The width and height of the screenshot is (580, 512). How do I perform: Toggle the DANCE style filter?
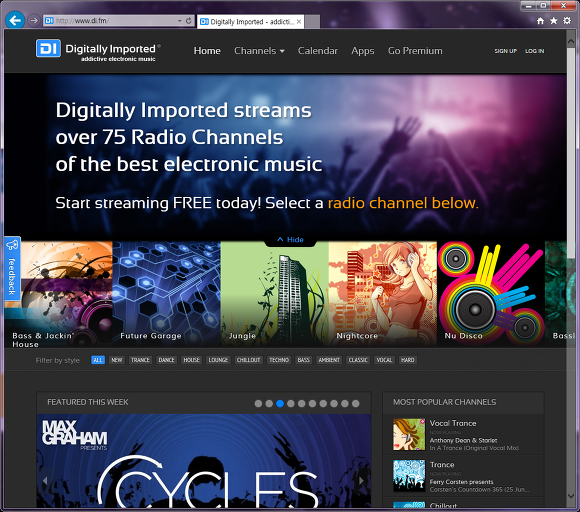click(166, 360)
